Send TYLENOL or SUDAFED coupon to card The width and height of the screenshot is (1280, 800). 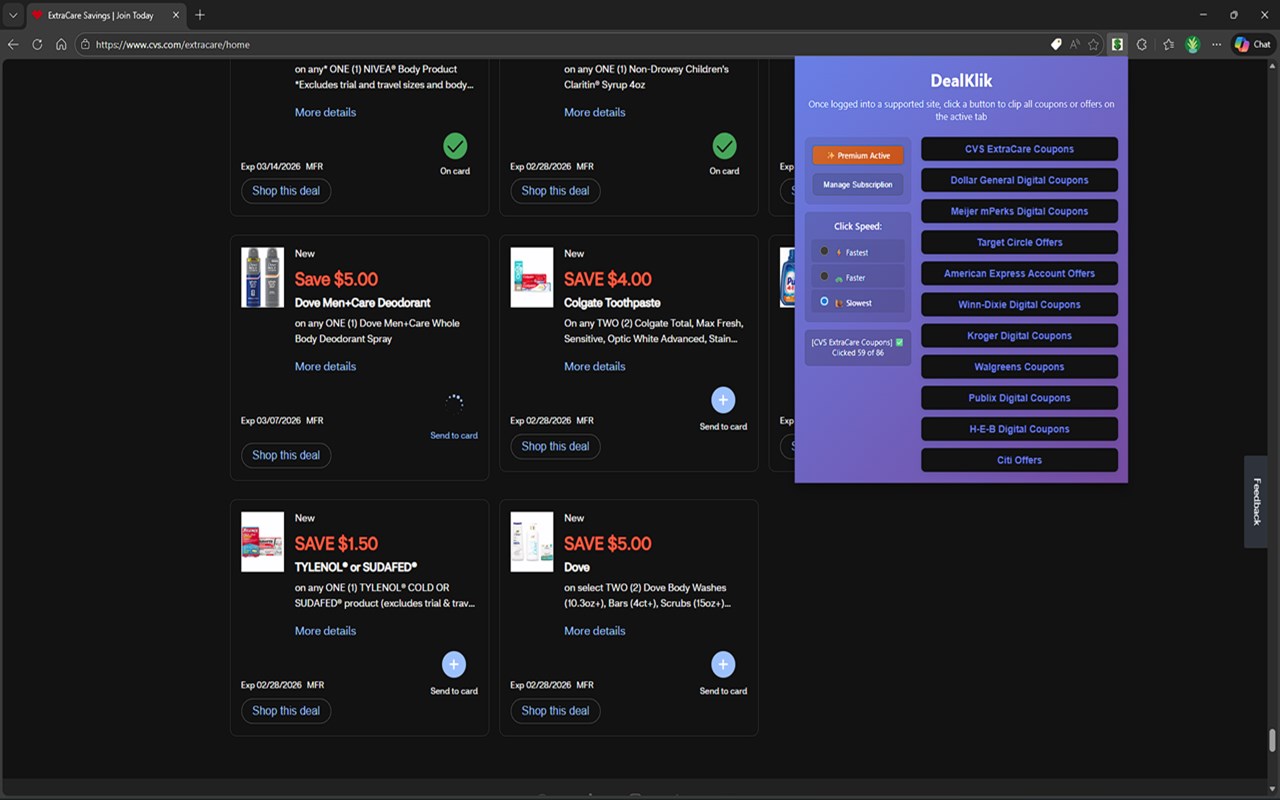[453, 664]
